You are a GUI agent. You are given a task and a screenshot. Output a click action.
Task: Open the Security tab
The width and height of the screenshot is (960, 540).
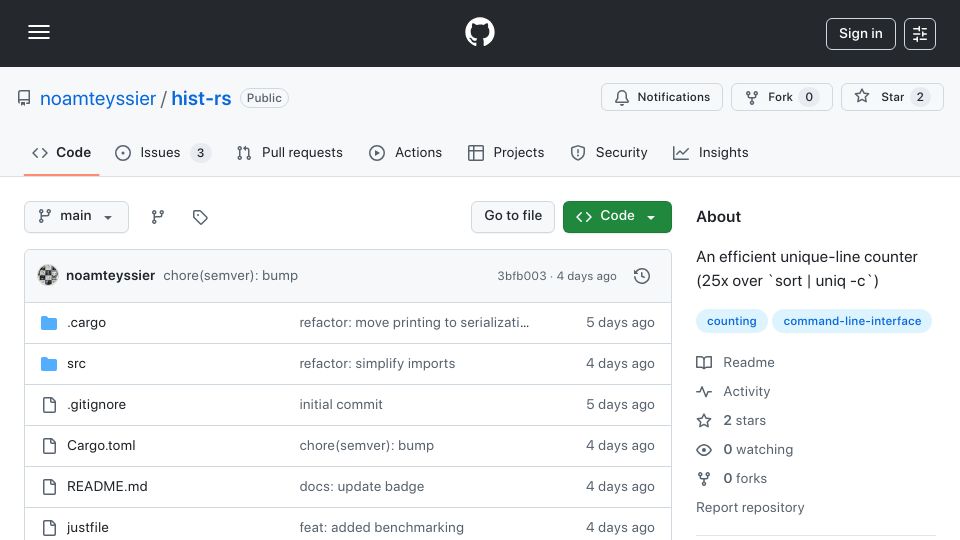(609, 152)
